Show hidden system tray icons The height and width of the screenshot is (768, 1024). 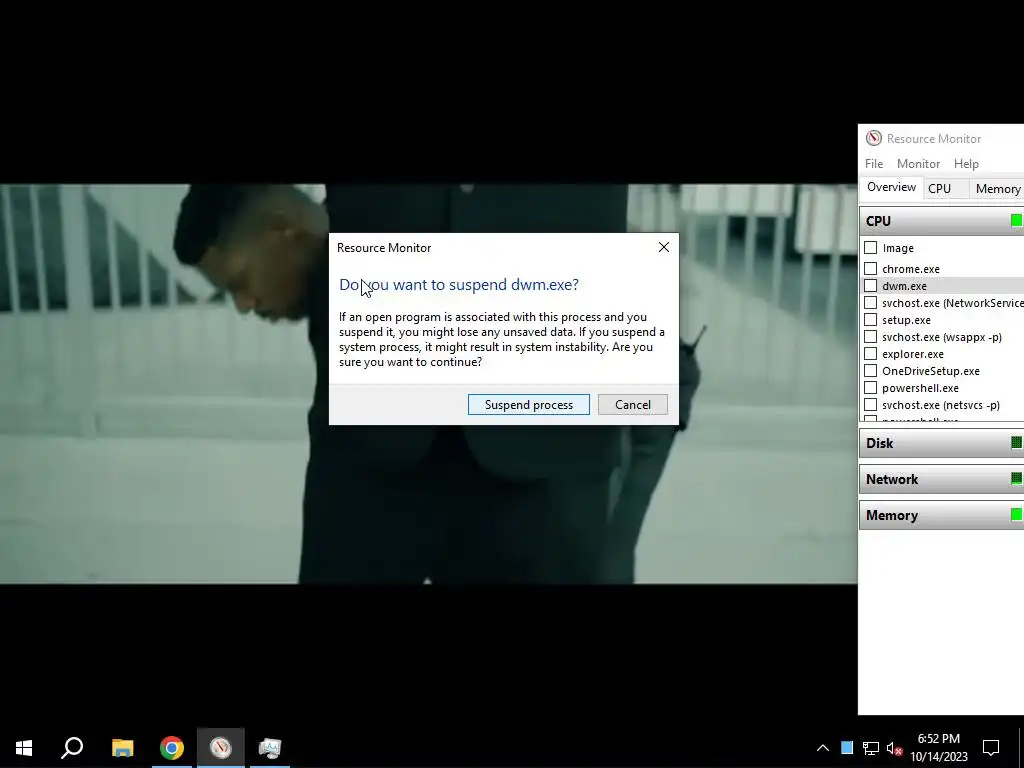823,748
